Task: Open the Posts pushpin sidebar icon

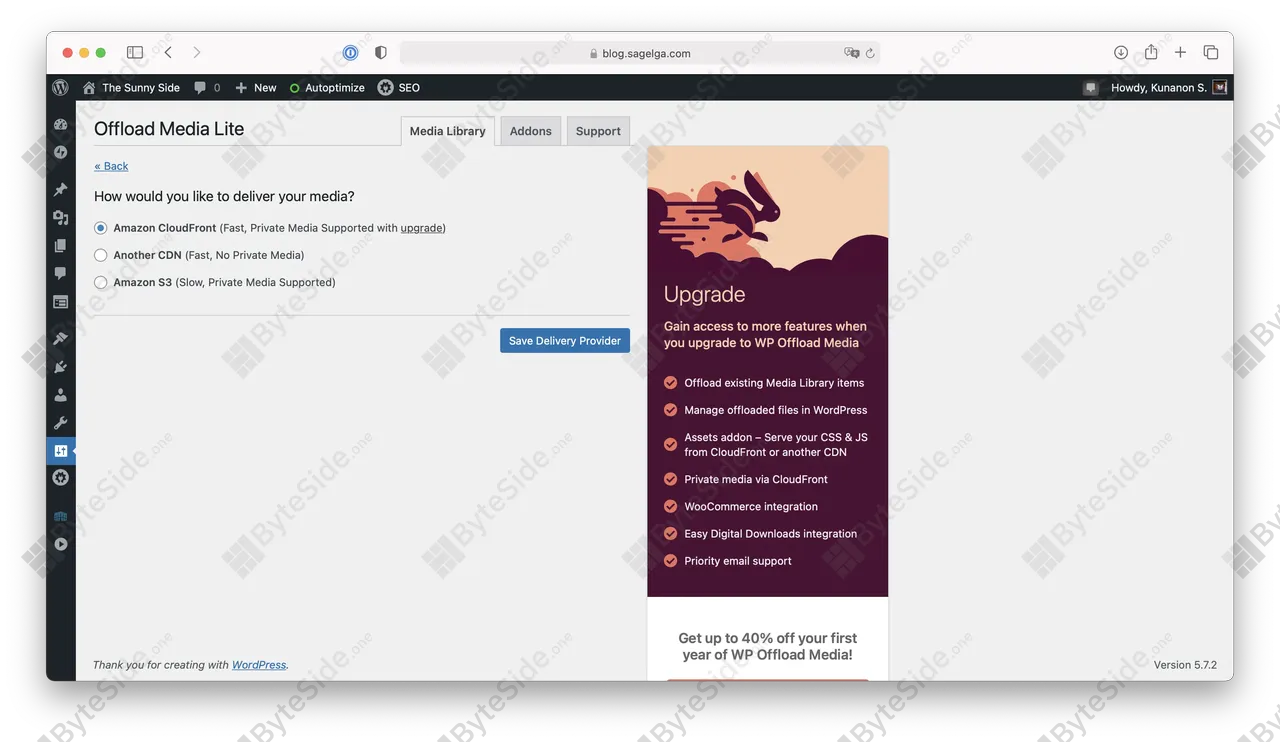Action: [x=60, y=190]
